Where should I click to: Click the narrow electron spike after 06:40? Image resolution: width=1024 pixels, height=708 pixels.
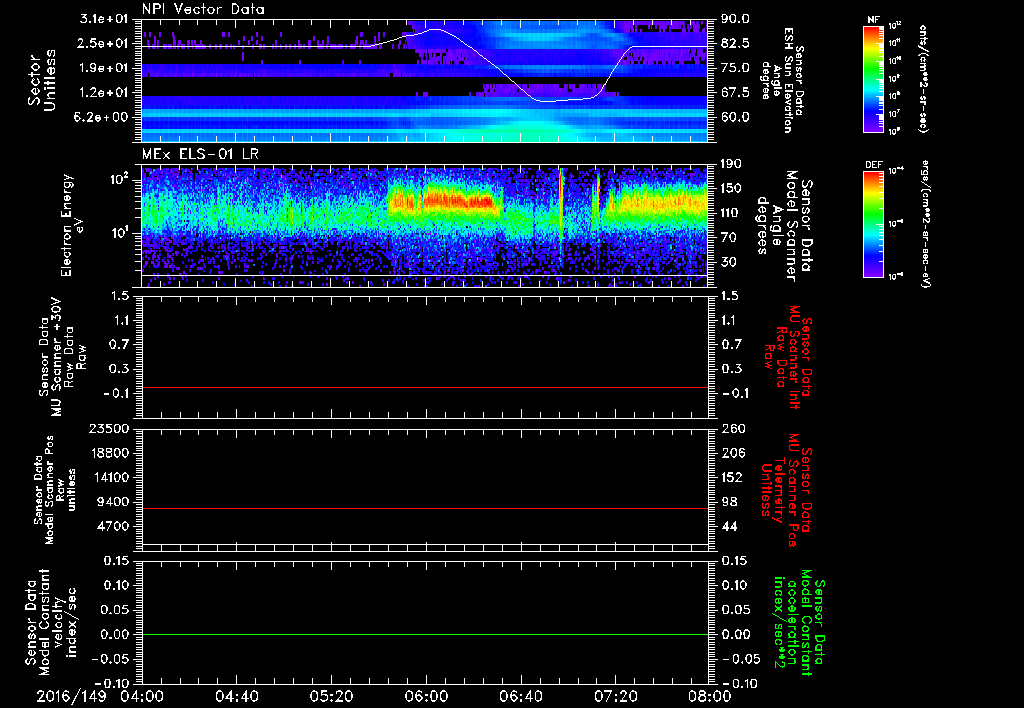[561, 209]
